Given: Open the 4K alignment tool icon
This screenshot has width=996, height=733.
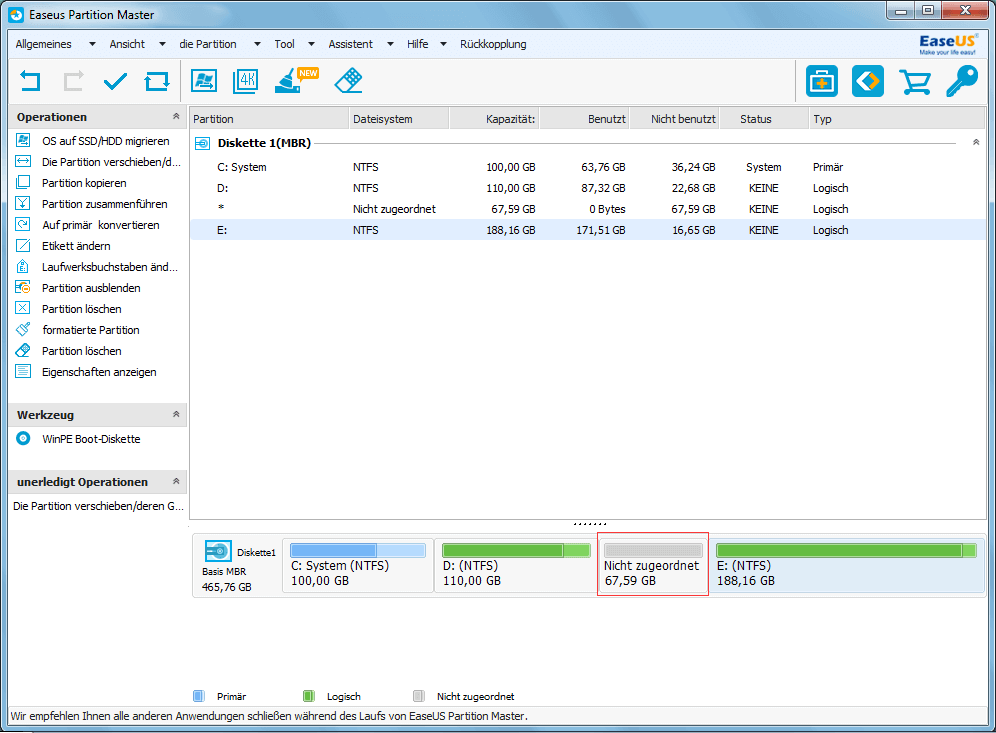Looking at the screenshot, I should point(245,81).
